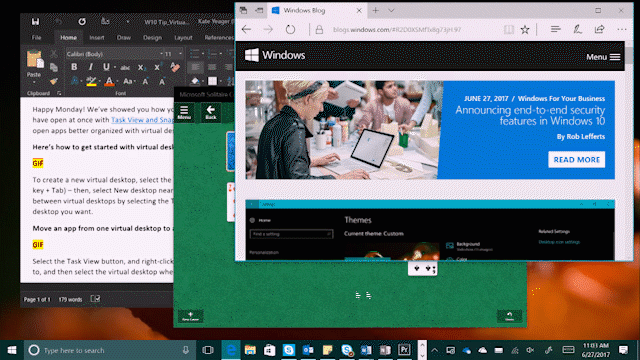
Task: Go back a page in Edge
Action: coord(246,29)
